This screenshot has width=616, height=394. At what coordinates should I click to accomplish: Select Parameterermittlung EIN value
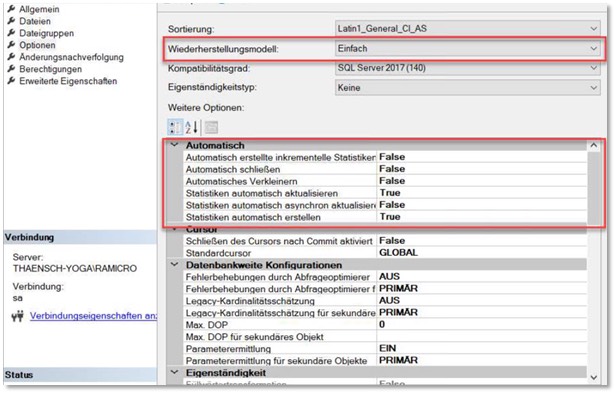482,348
